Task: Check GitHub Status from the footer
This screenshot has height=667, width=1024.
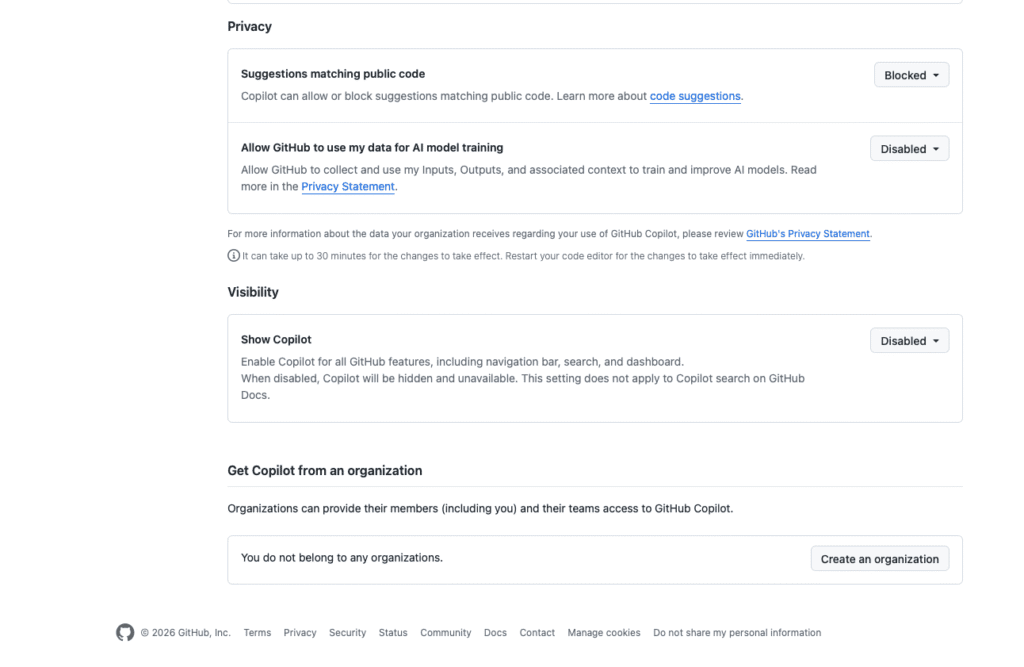Action: point(393,633)
